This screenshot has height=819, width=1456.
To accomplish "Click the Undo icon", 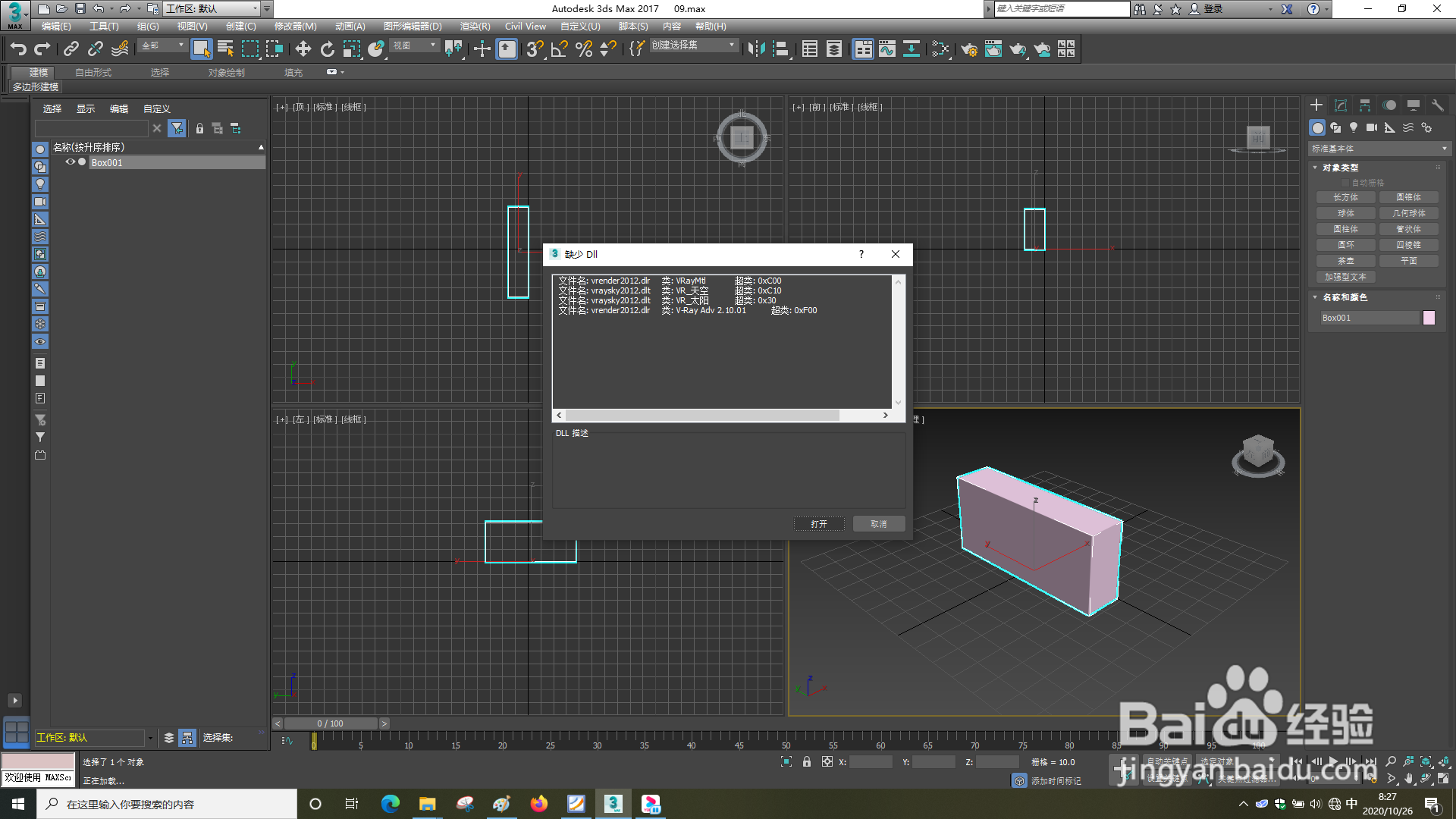I will 18,49.
